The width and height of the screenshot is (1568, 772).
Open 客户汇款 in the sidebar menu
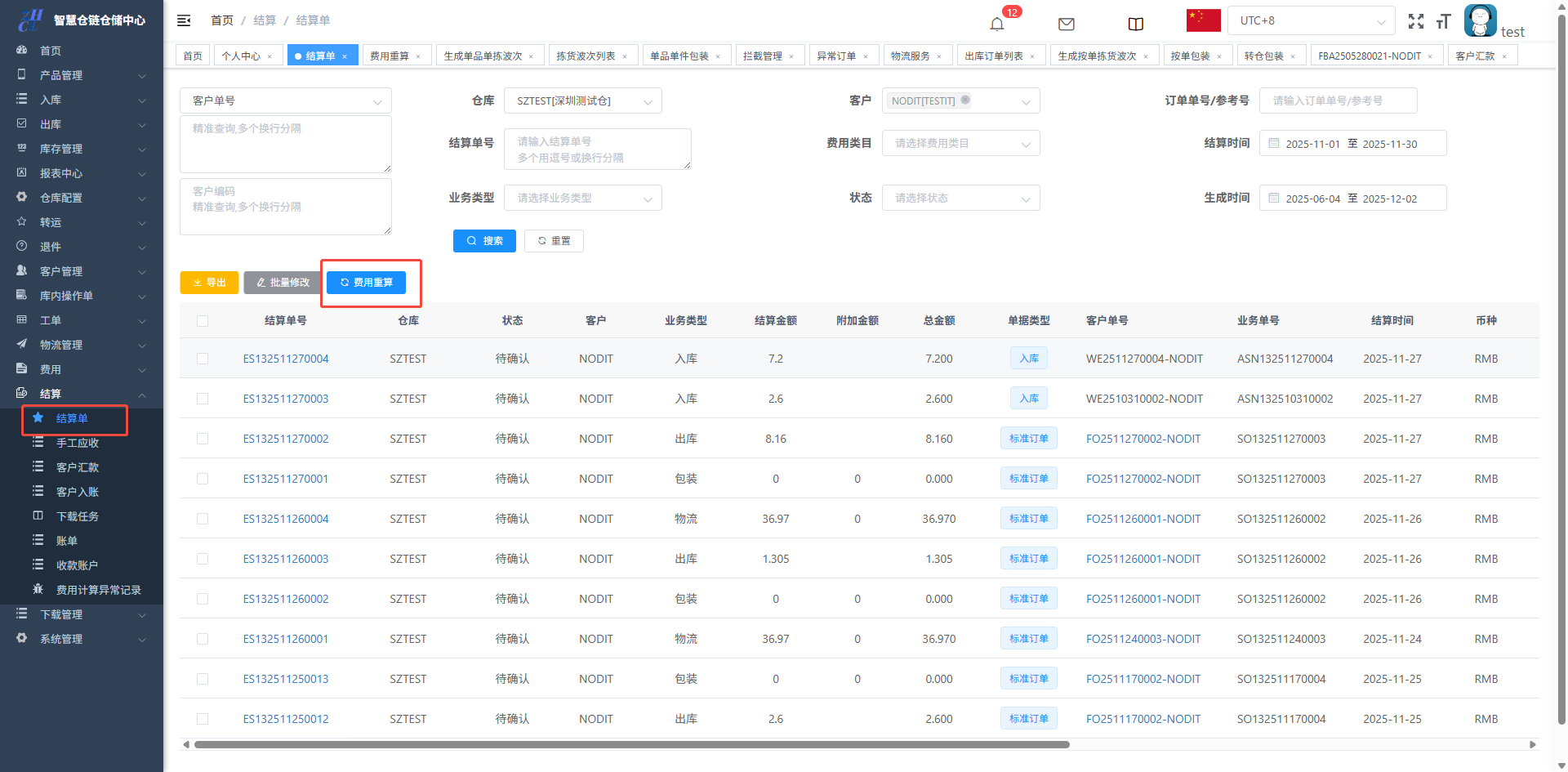78,467
